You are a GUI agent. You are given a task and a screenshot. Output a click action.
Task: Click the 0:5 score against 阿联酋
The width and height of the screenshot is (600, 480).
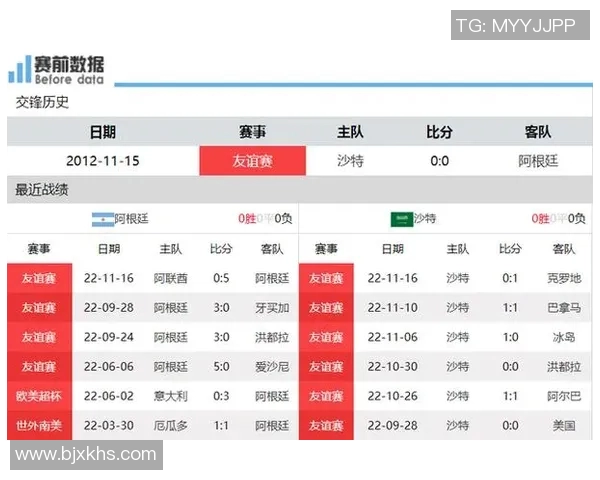click(221, 278)
